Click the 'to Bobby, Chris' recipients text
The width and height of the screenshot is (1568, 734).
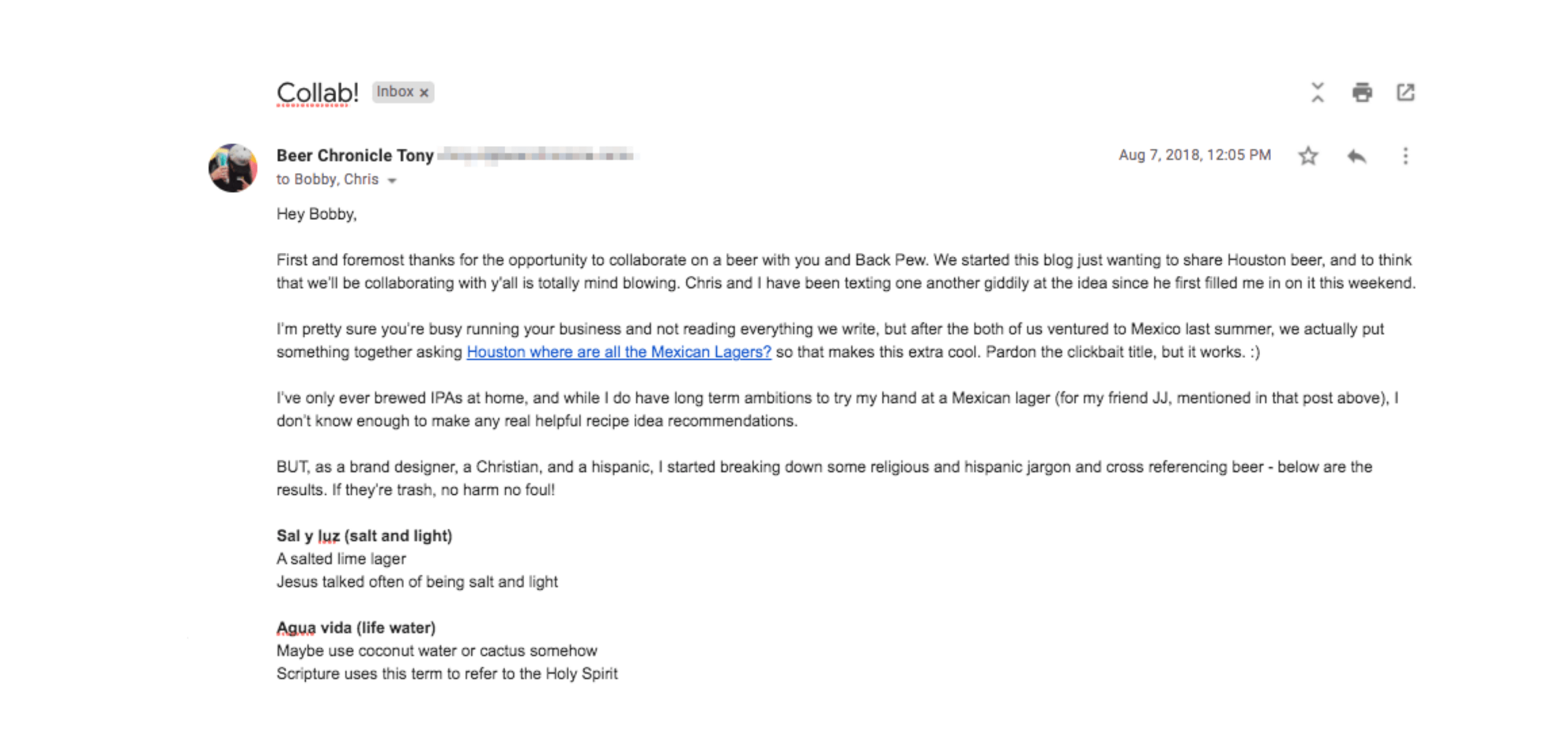pos(327,179)
